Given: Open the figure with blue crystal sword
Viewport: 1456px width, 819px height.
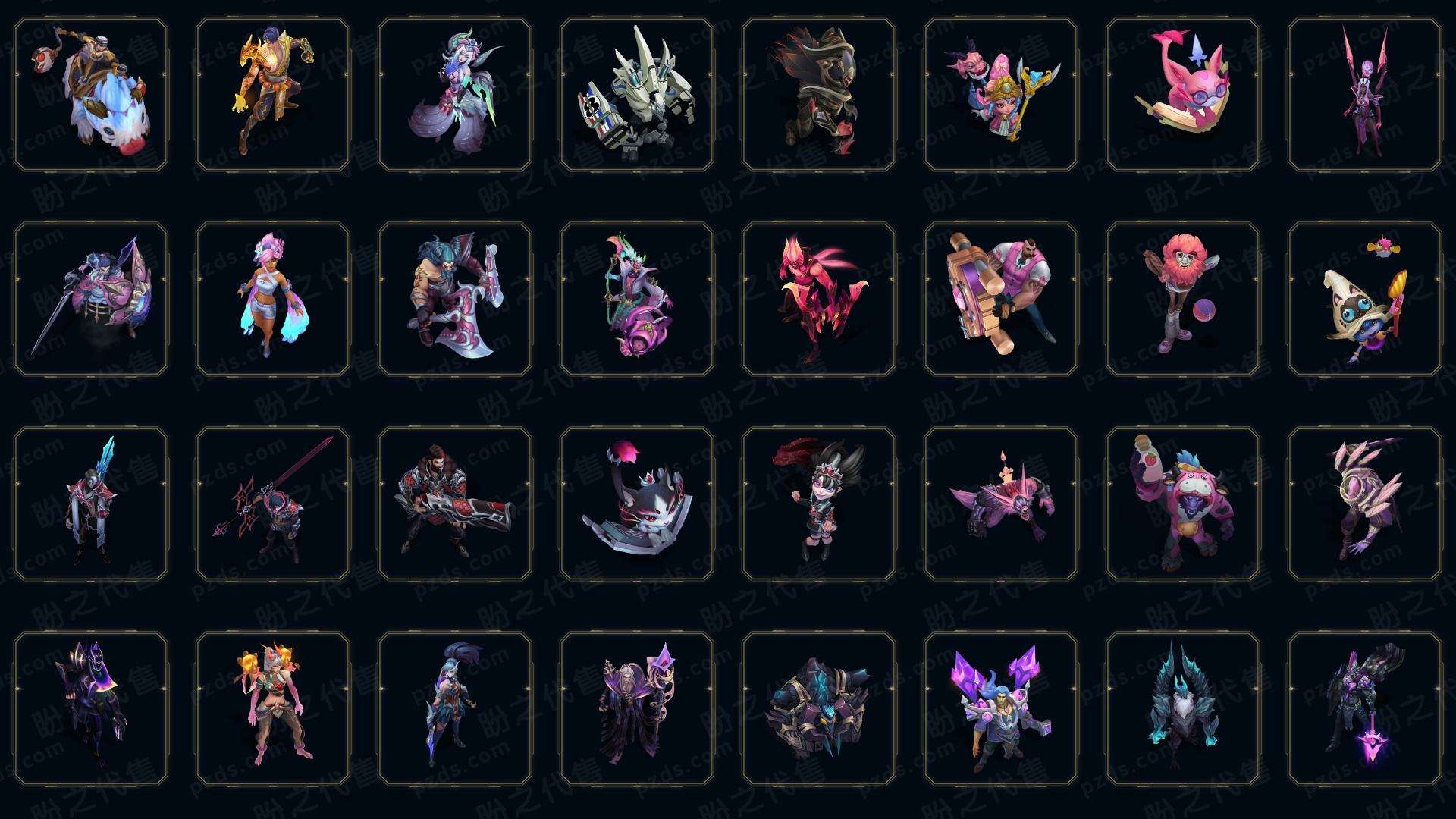Looking at the screenshot, I should click(x=91, y=504).
